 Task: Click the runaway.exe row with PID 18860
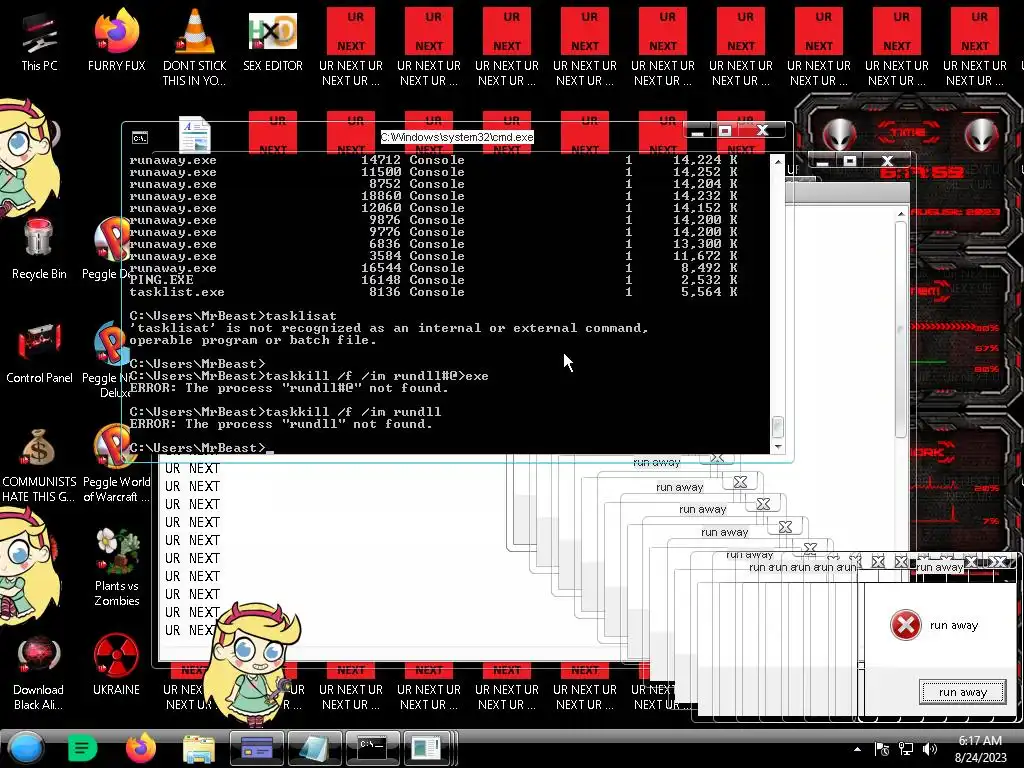(x=434, y=196)
